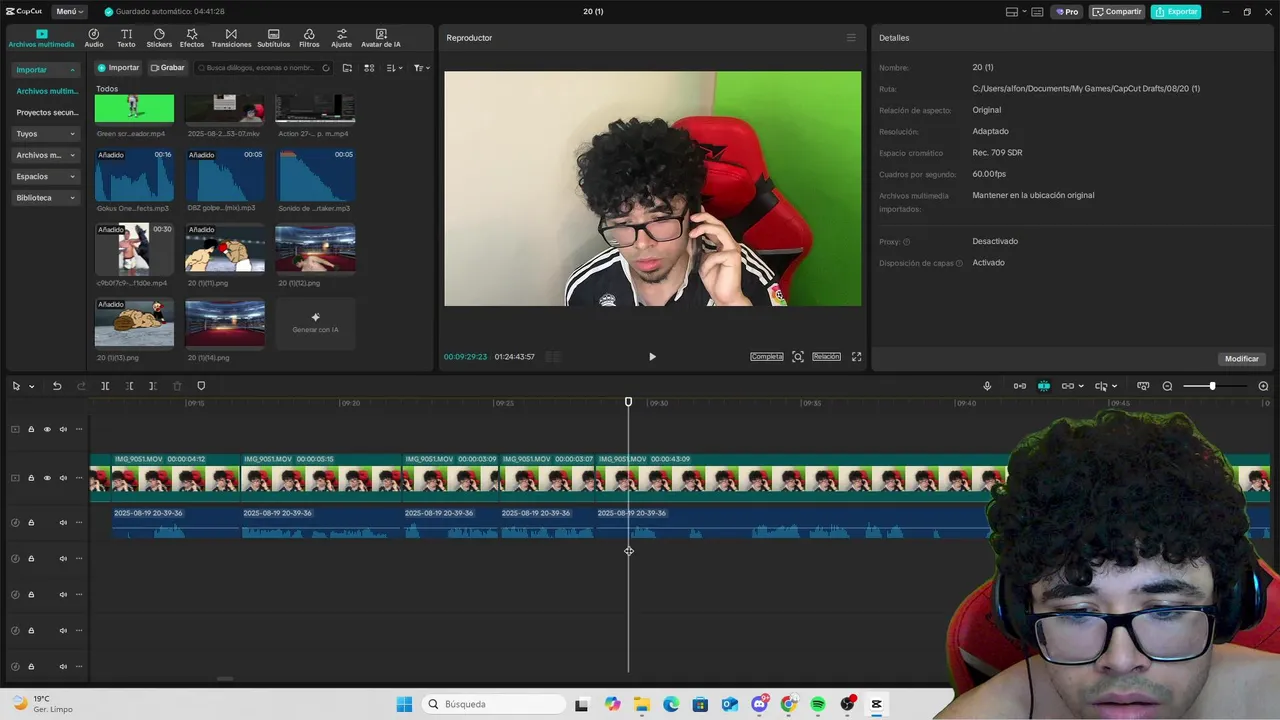Image resolution: width=1280 pixels, height=720 pixels.
Task: Hide the top empty video track
Action: click(47, 429)
